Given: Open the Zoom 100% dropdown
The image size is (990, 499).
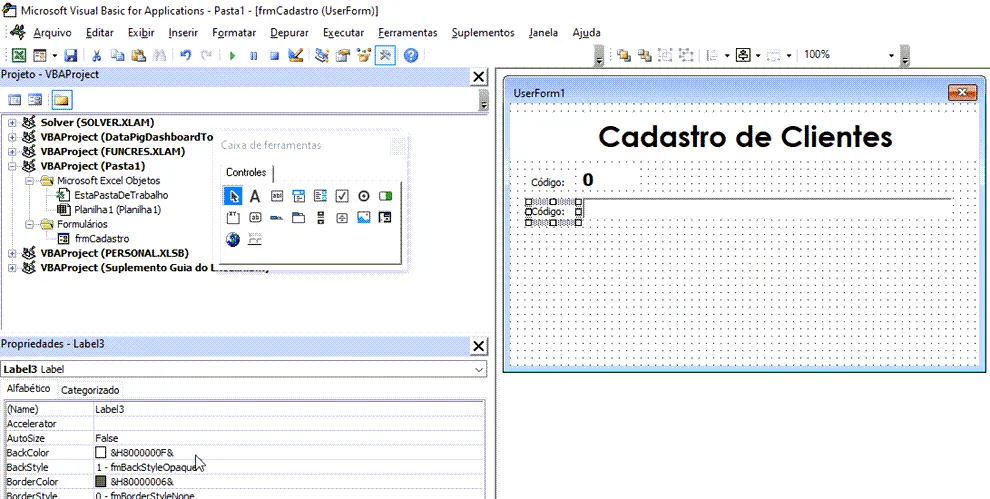Looking at the screenshot, I should click(x=892, y=56).
